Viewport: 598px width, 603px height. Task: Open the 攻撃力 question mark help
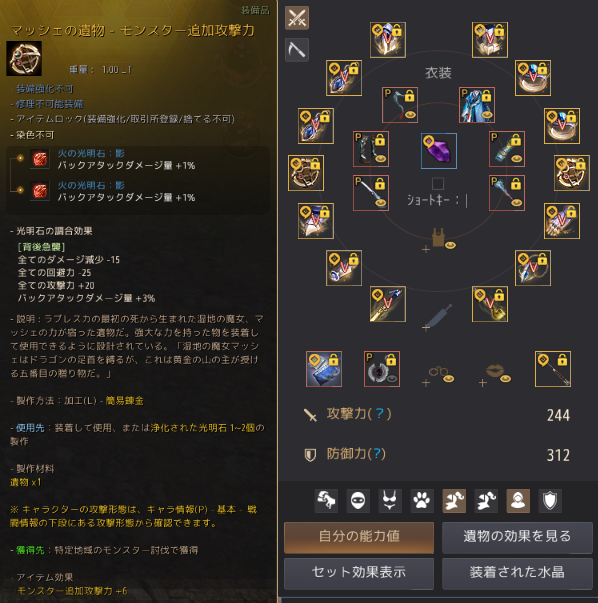tap(380, 414)
